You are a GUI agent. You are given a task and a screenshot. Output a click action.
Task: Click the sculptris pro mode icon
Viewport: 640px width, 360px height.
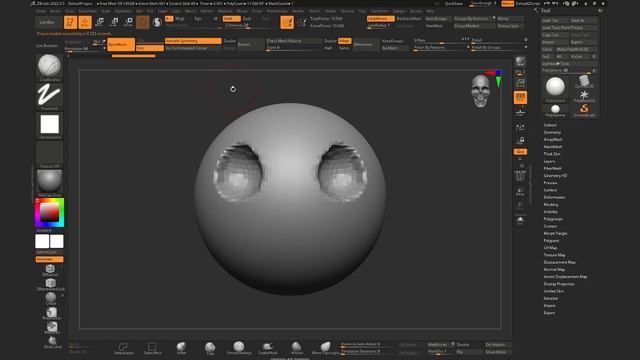click(157, 22)
